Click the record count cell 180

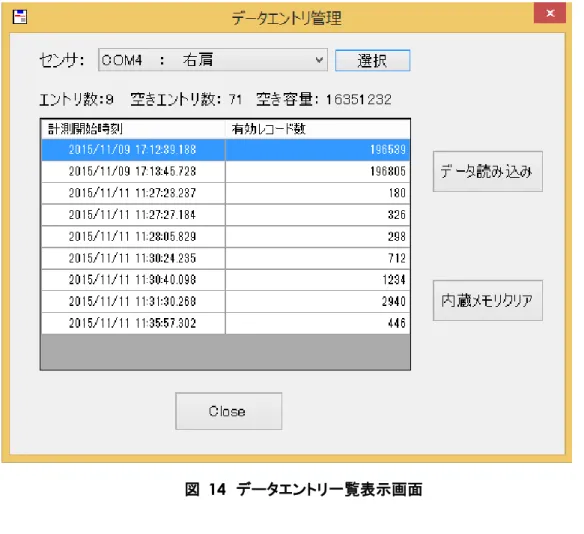point(318,193)
